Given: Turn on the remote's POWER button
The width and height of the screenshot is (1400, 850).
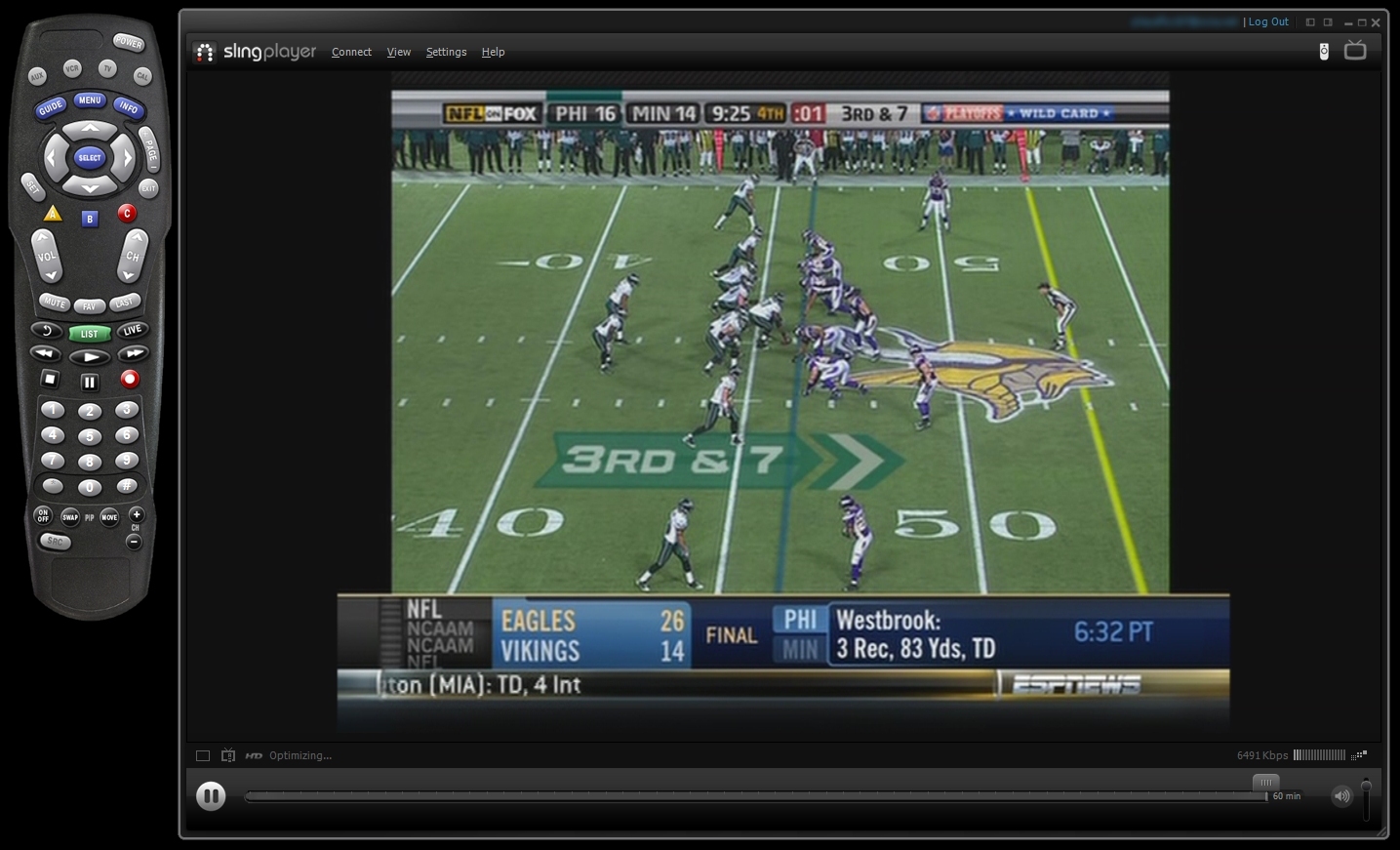Looking at the screenshot, I should click(x=128, y=42).
